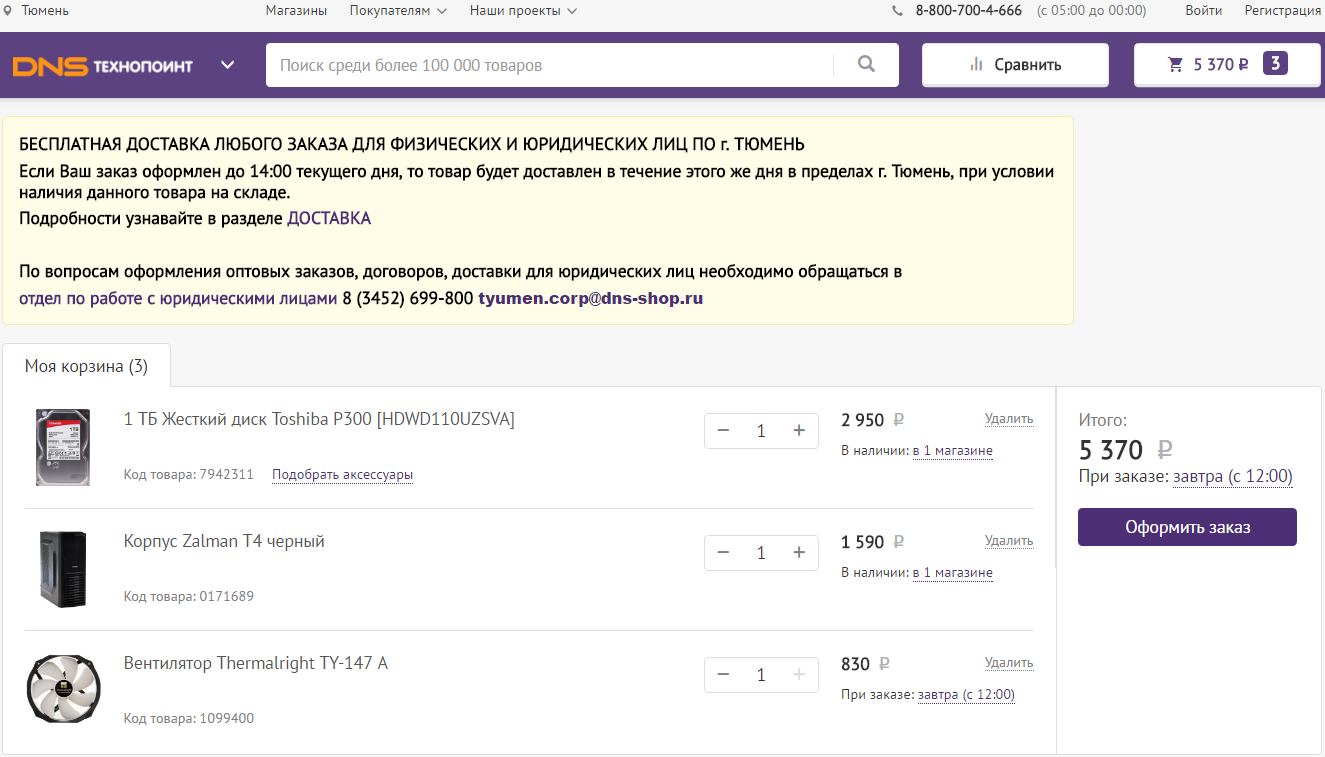This screenshot has height=757, width=1325.
Task: Expand the catalog chevron beside the logo
Action: (228, 66)
